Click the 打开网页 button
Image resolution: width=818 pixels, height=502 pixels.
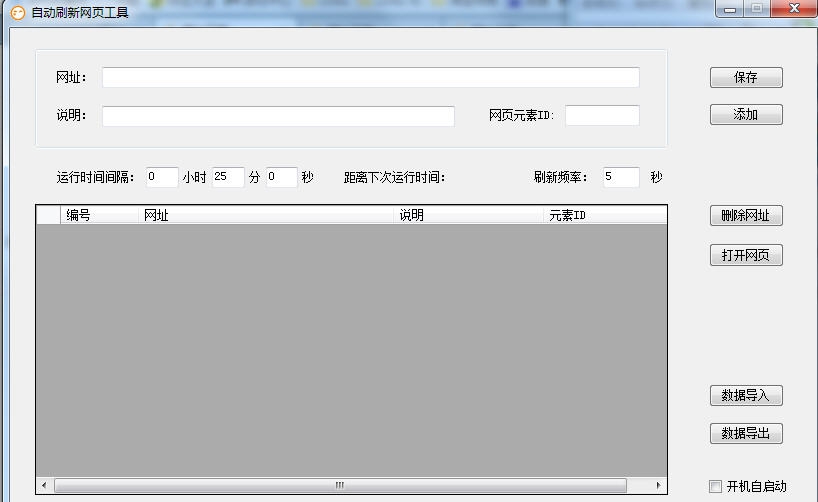click(x=746, y=255)
